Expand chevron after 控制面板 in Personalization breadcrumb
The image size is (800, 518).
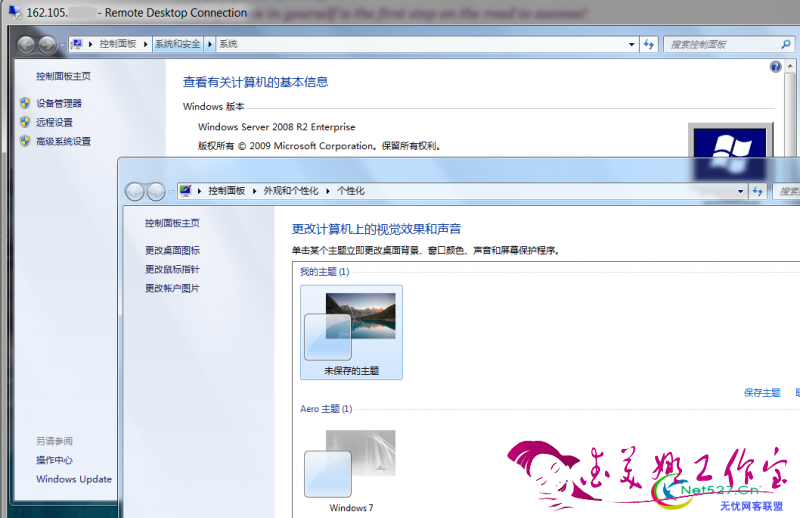click(255, 191)
